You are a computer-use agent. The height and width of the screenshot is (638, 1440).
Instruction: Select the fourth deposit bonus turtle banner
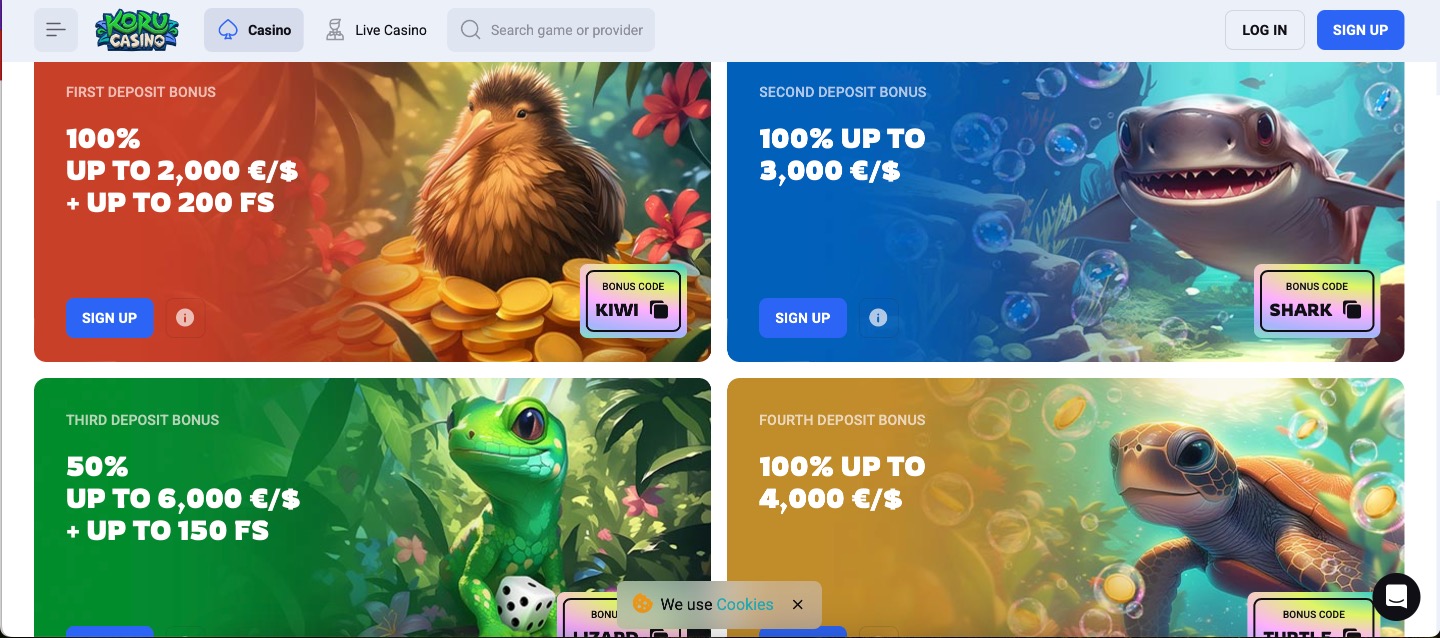click(1065, 508)
